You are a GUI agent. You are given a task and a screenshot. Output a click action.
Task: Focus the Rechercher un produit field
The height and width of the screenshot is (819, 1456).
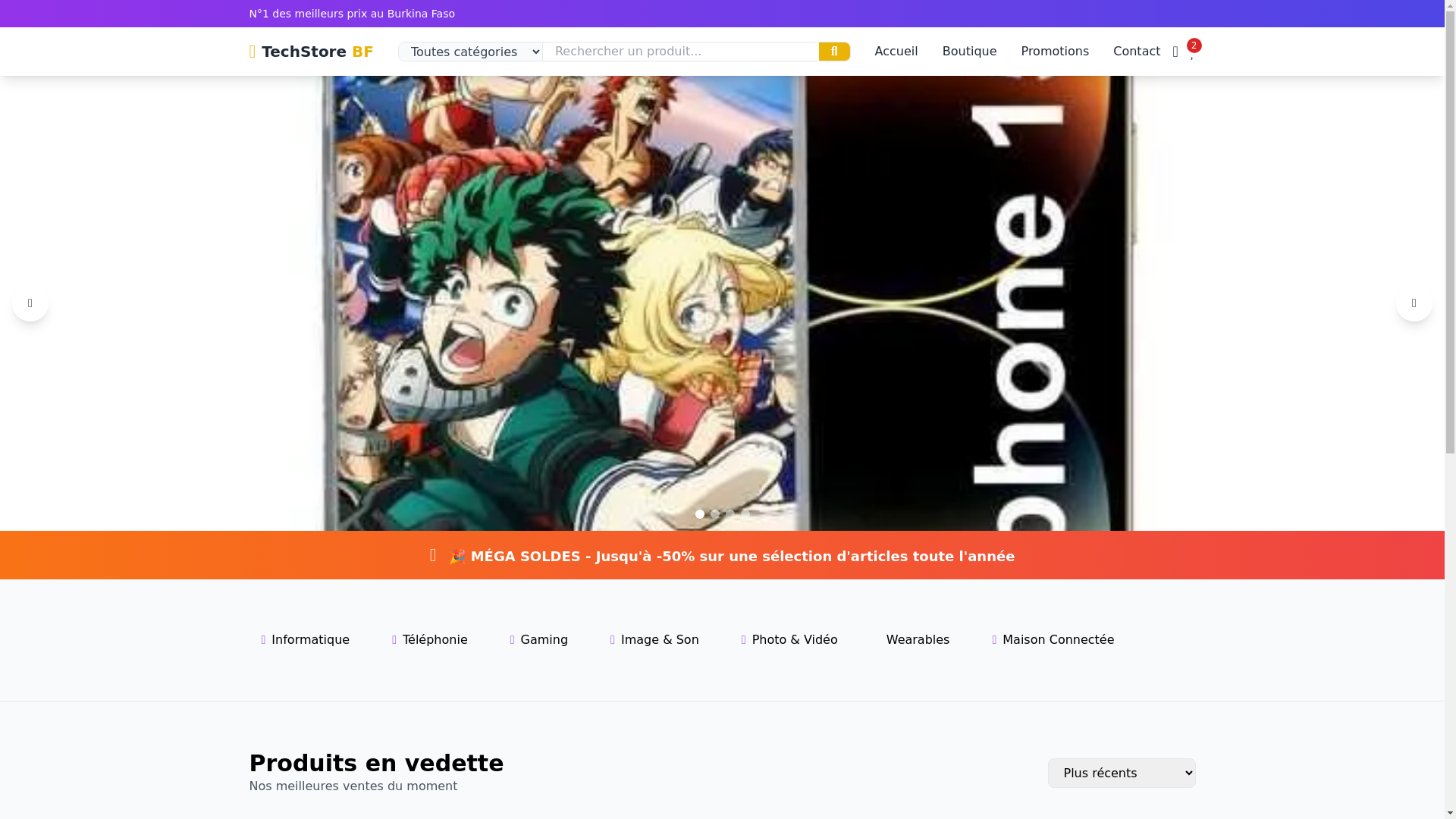coord(680,52)
